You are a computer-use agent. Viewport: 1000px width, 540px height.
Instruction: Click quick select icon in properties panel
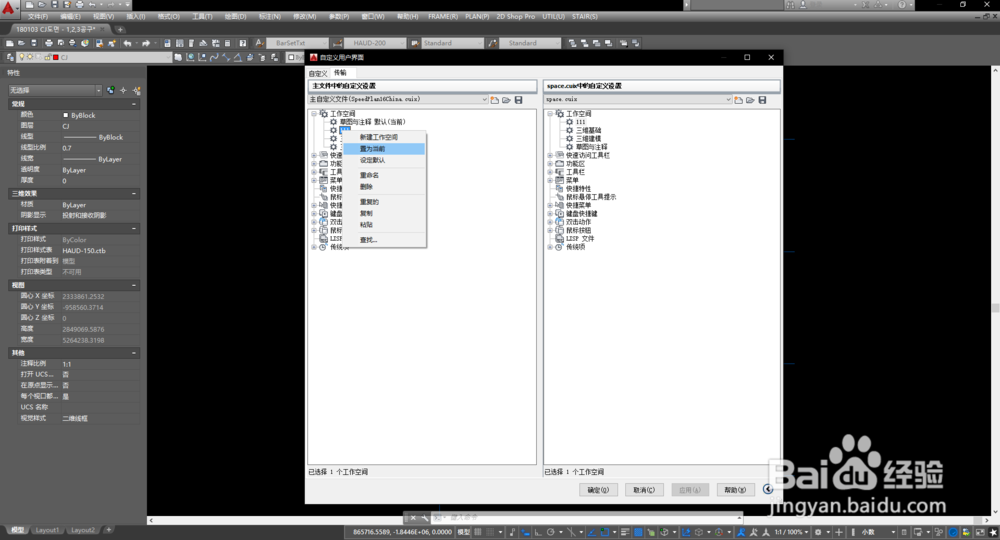click(x=136, y=91)
